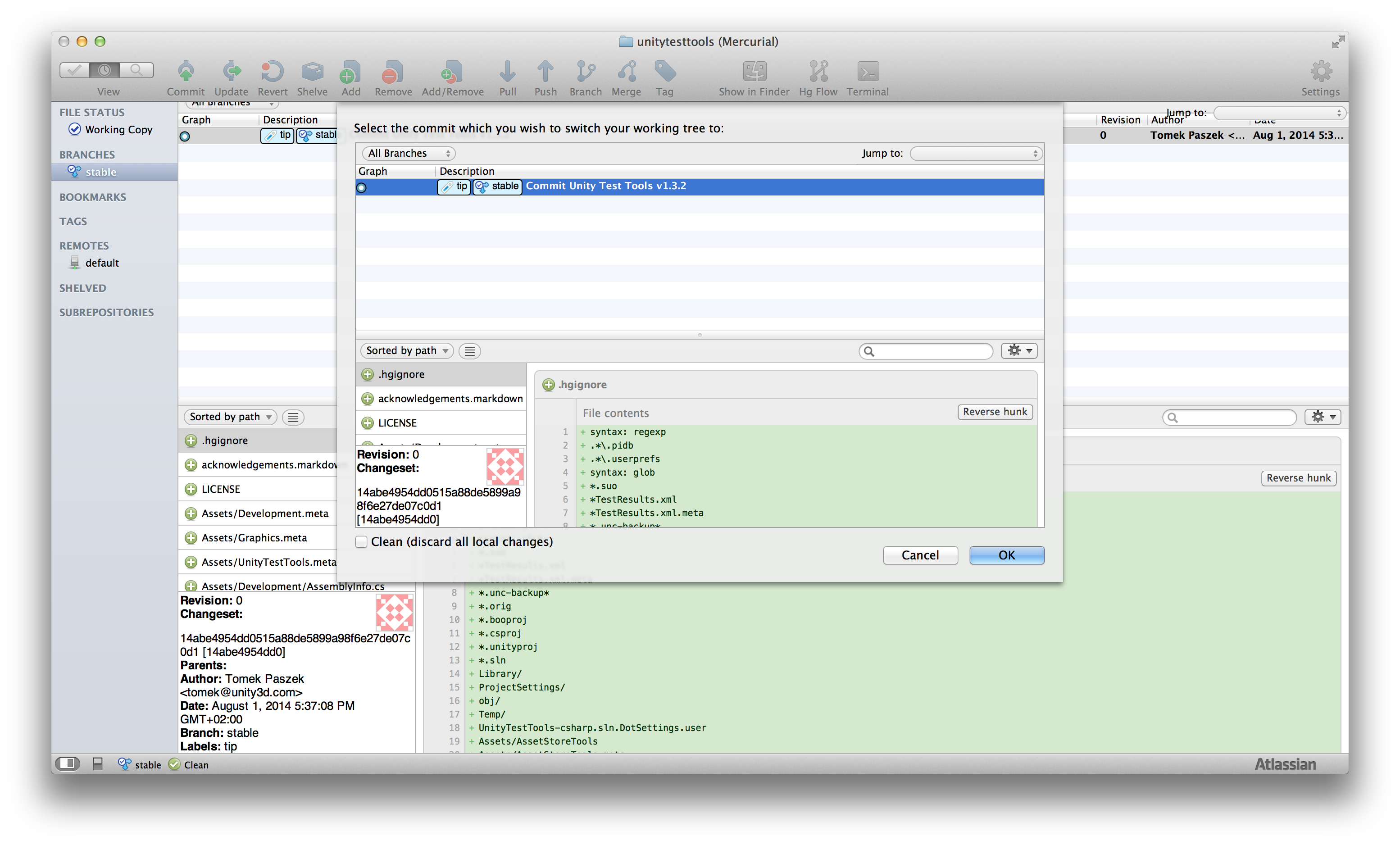The image size is (1400, 845).
Task: Expand the Sorted by path dropdown in dialog
Action: tap(407, 350)
